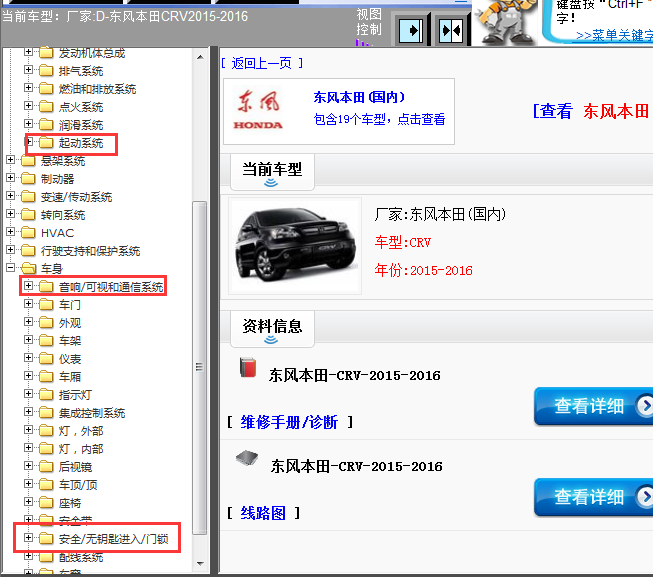Select the 资料信息 tab
This screenshot has width=653, height=577.
(272, 328)
